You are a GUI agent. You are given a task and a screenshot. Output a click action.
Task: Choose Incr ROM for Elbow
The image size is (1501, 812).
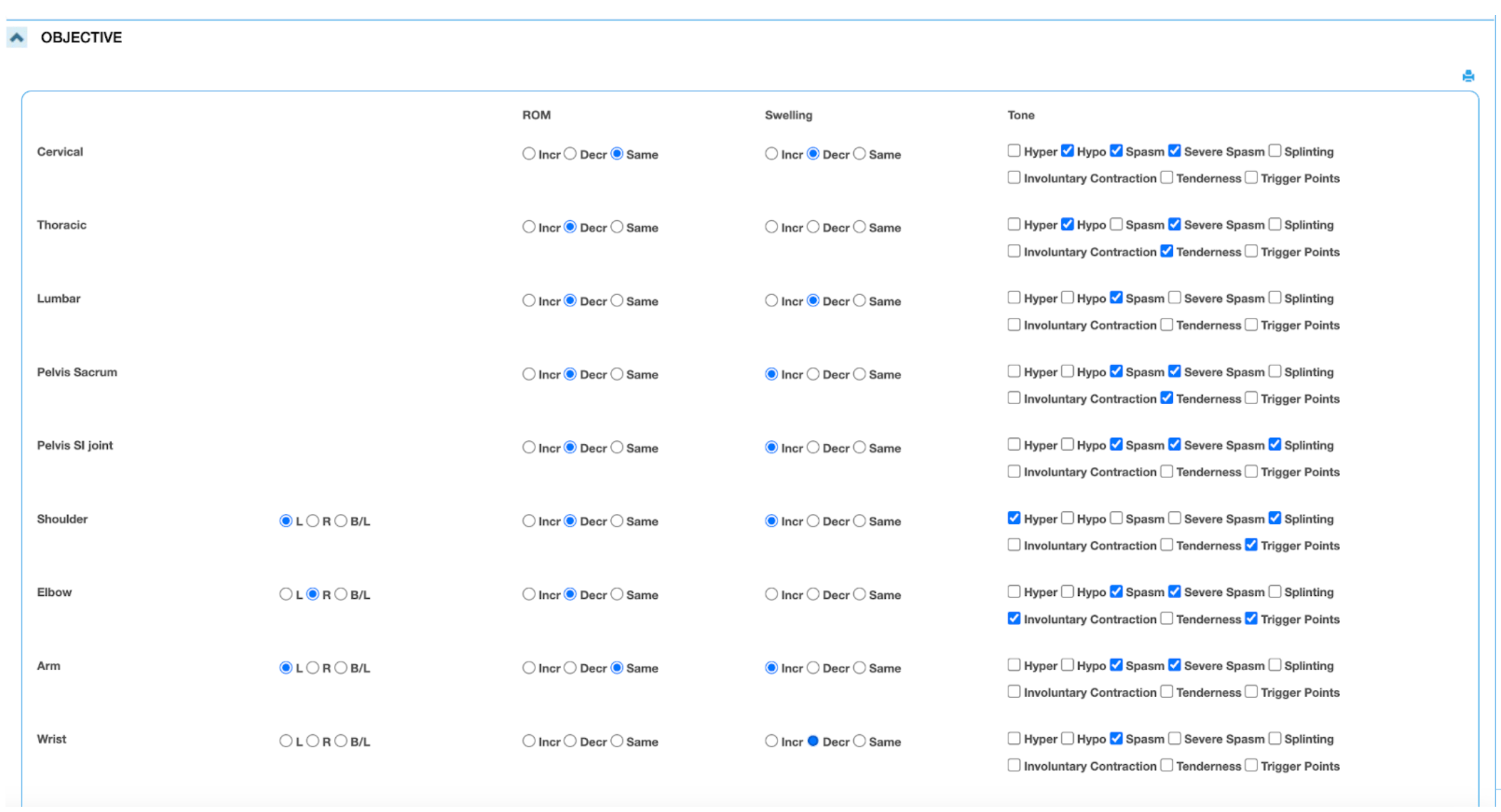coord(528,594)
